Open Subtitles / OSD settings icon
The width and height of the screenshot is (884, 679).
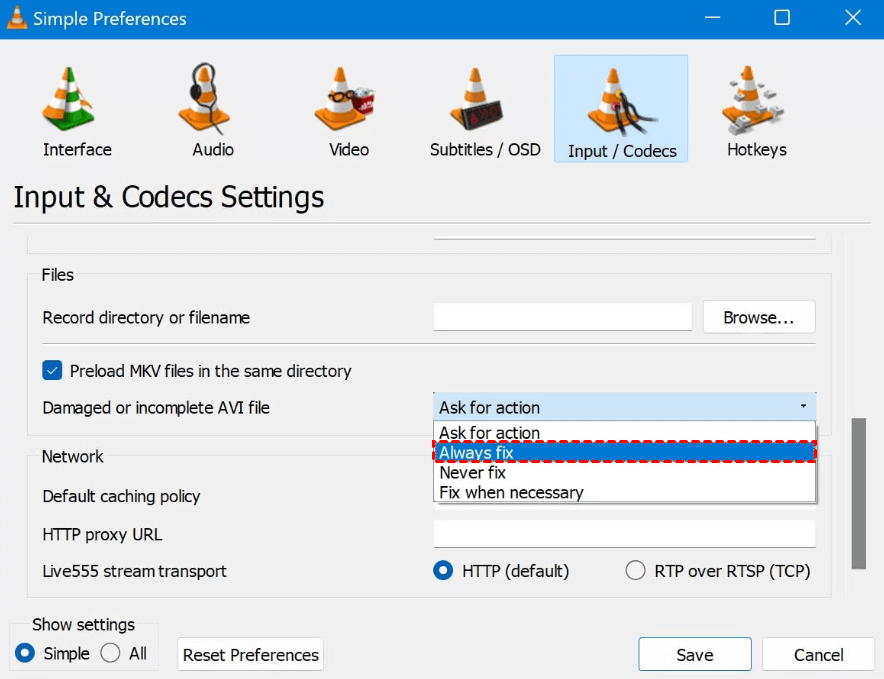484,103
